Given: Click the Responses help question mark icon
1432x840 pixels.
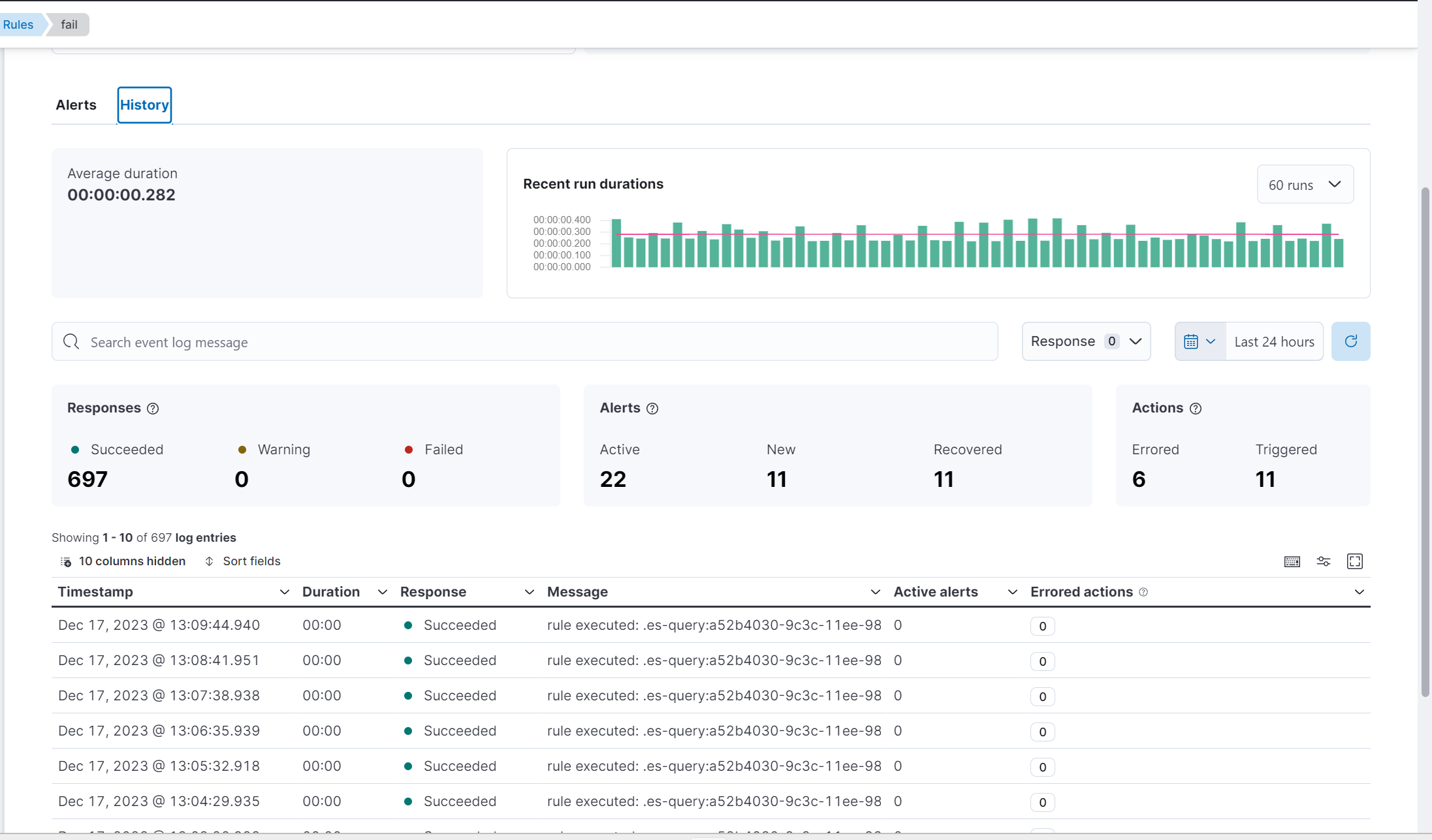Looking at the screenshot, I should [153, 409].
